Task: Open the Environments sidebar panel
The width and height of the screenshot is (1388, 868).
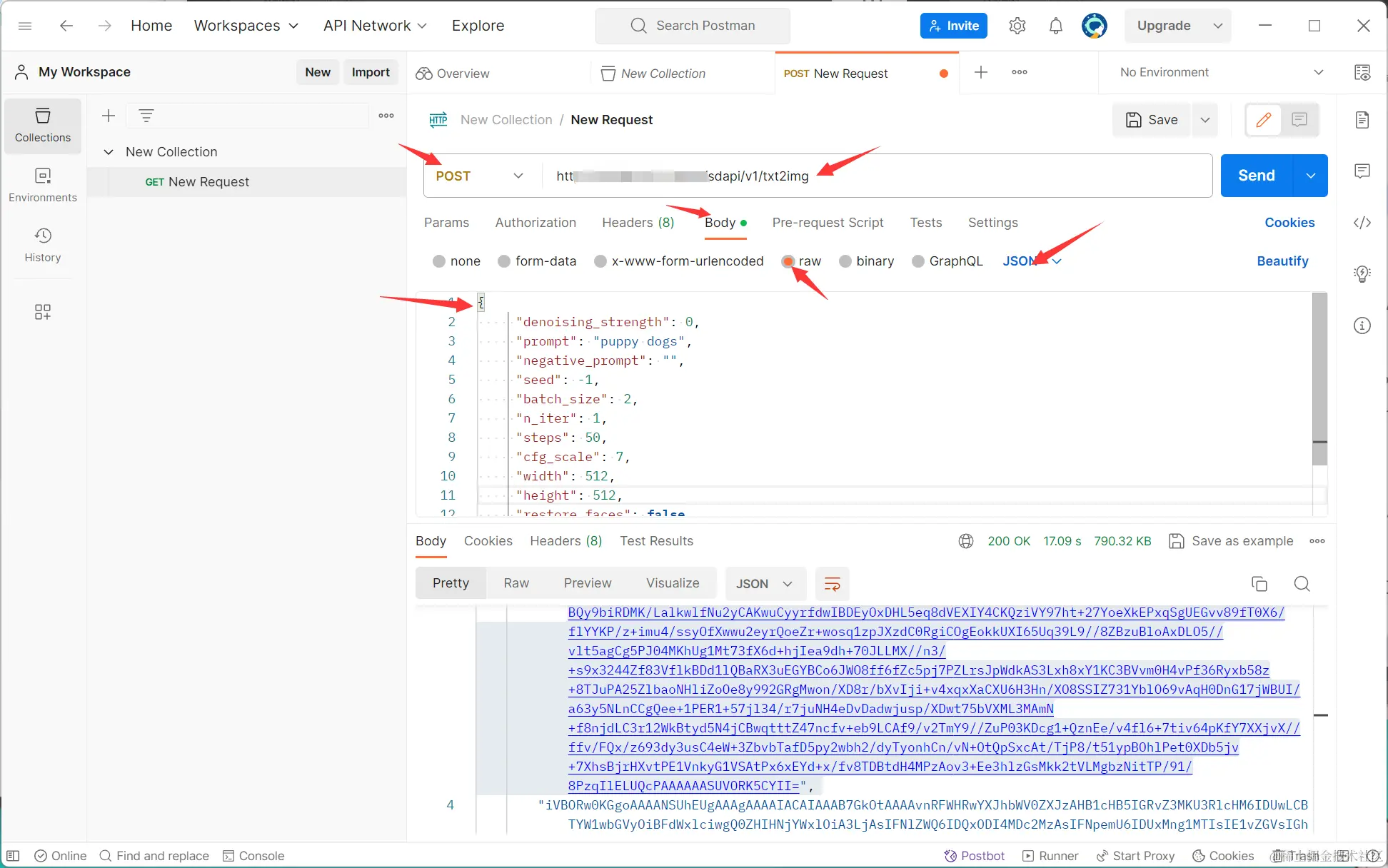Action: point(43,185)
